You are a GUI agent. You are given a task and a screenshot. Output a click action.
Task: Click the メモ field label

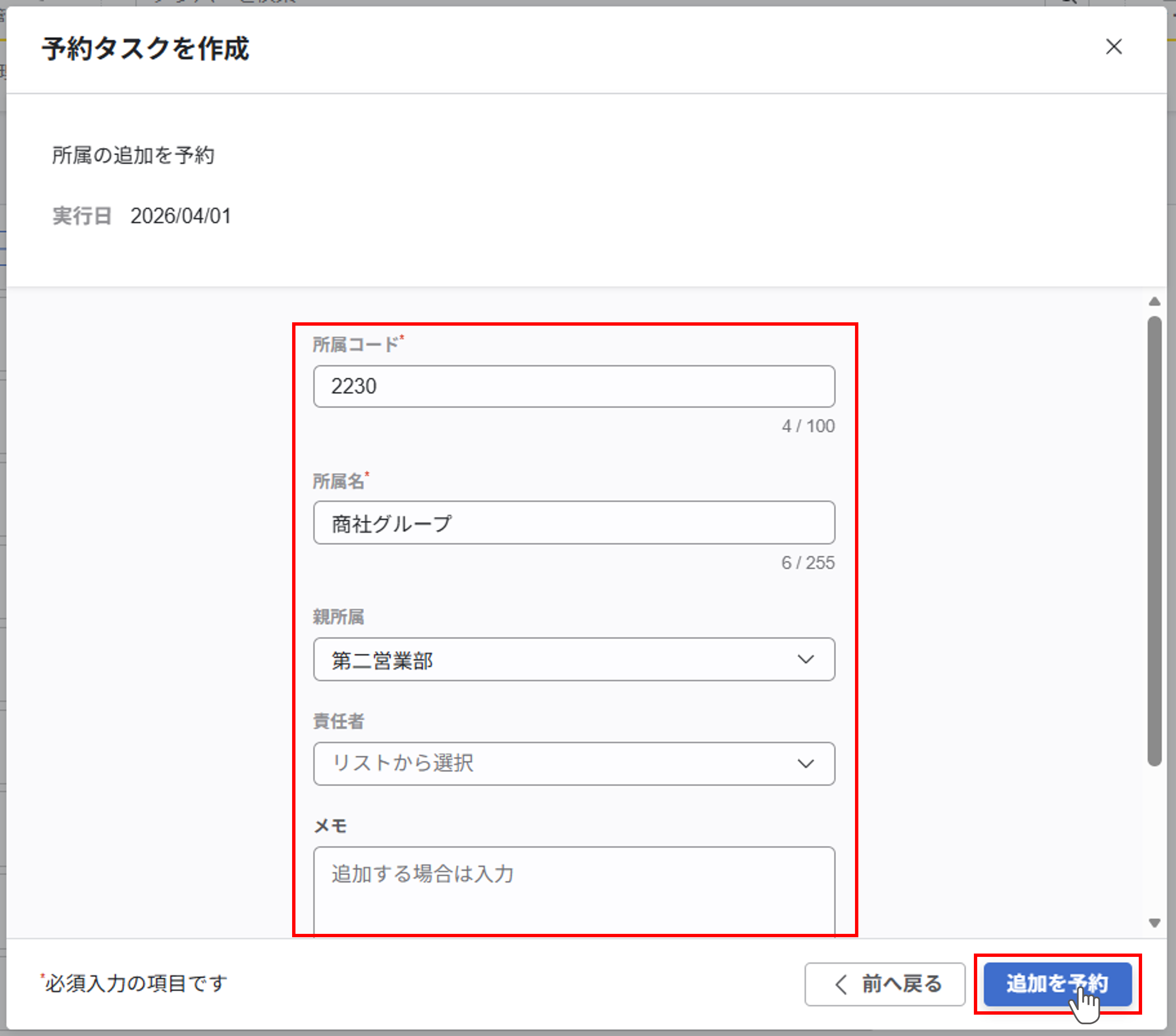330,826
